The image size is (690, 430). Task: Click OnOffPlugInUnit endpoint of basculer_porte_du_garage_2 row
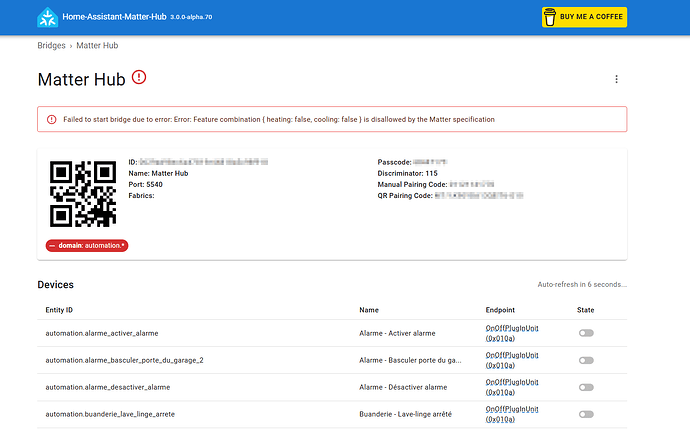point(512,360)
